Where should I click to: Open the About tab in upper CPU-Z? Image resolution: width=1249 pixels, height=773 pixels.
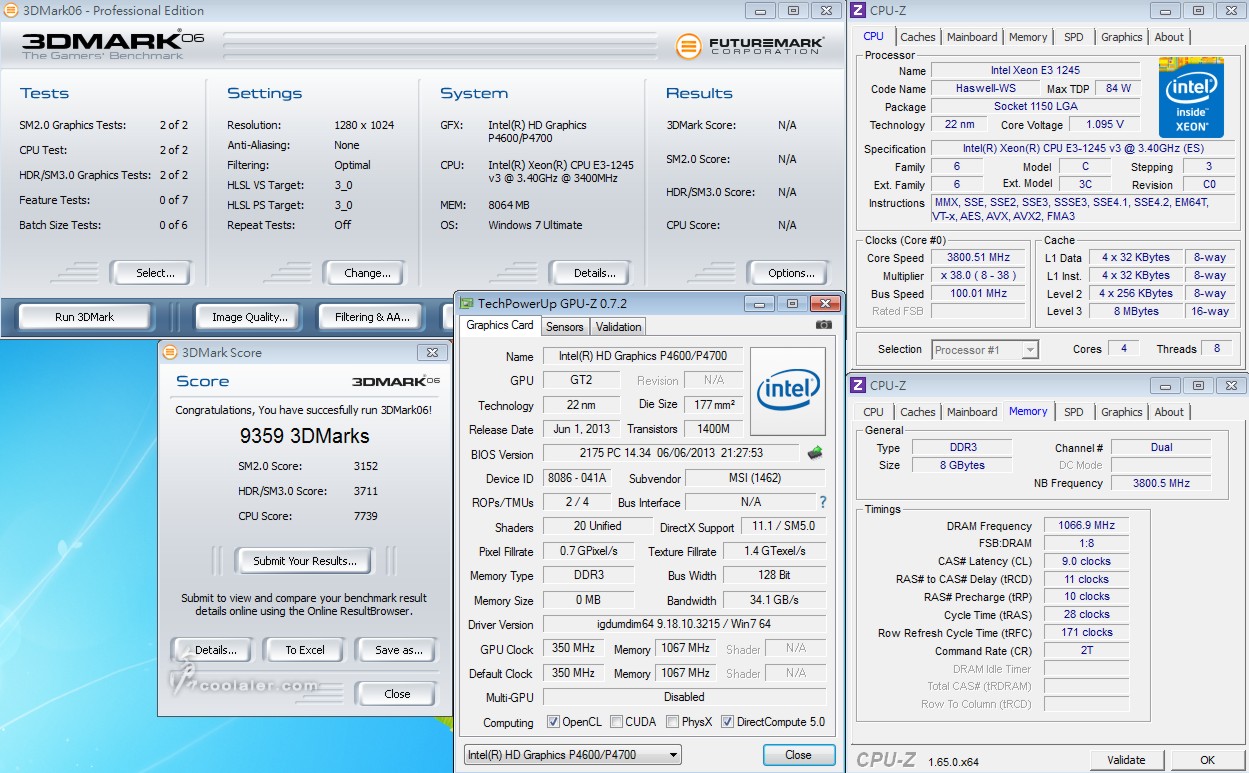pos(1169,37)
